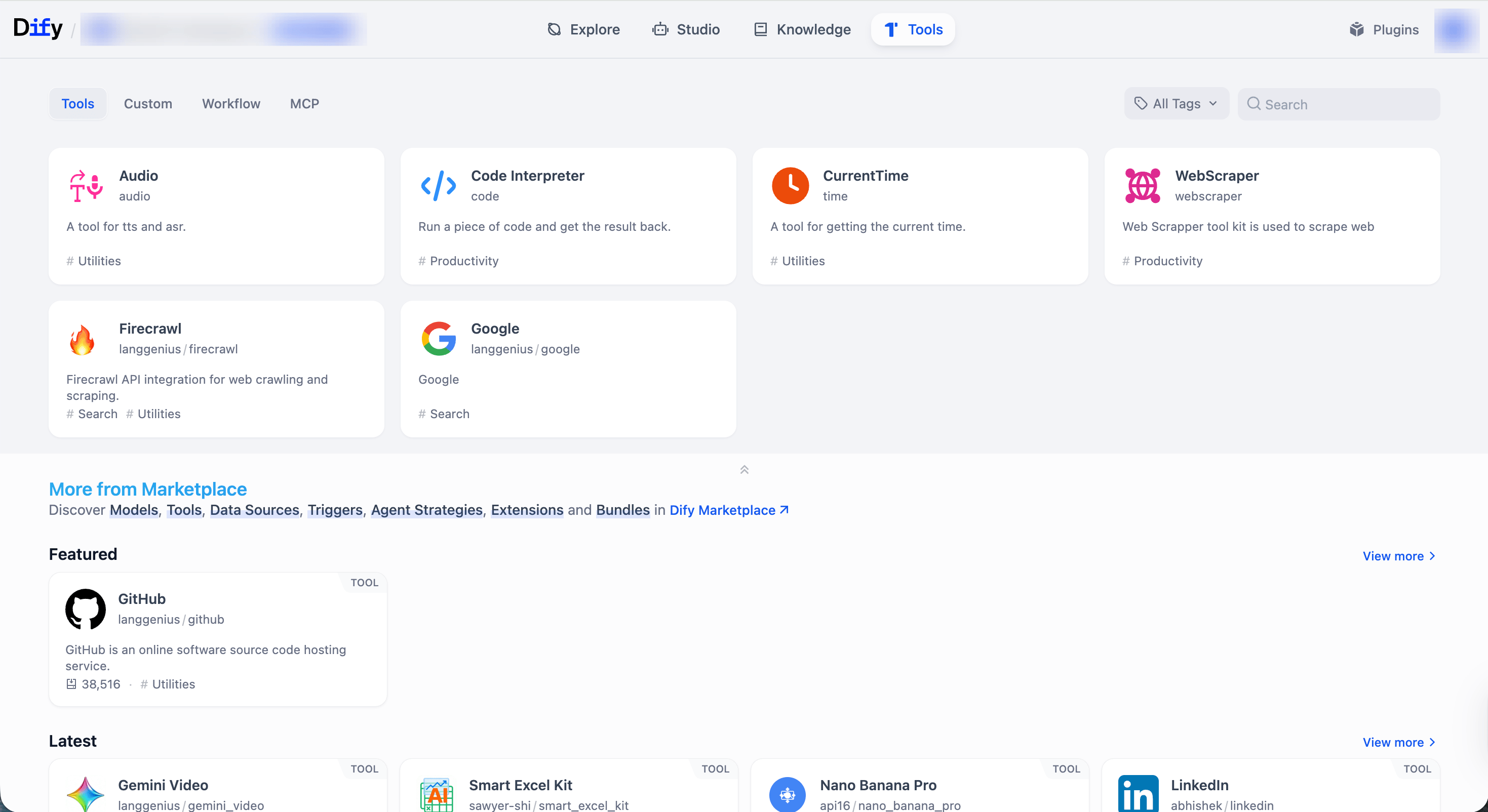Open the LinkedIn card title
Screen dimensions: 1488x812
pos(1199,785)
